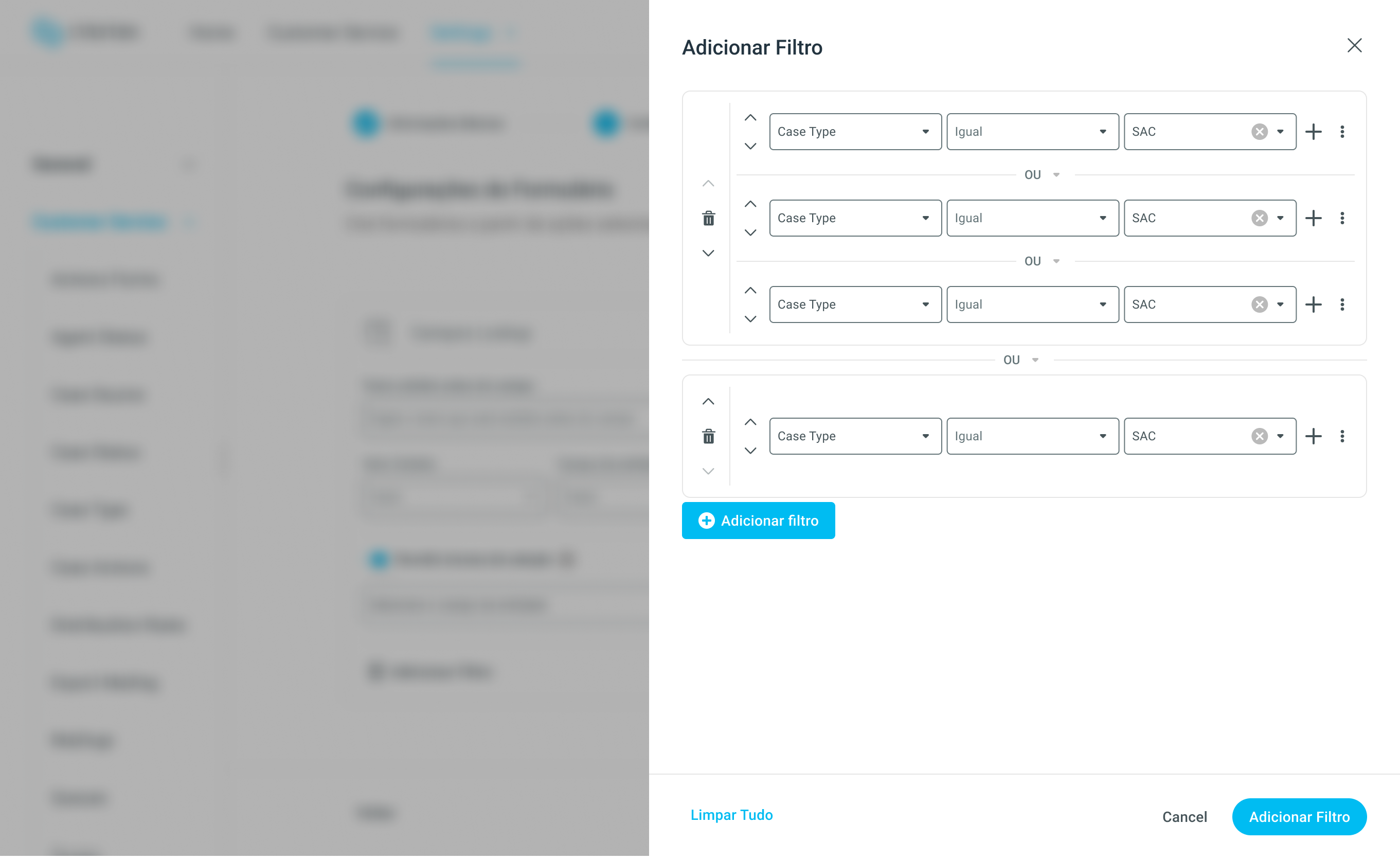Move the second filter row down
This screenshot has height=860, width=1400.
[x=750, y=233]
